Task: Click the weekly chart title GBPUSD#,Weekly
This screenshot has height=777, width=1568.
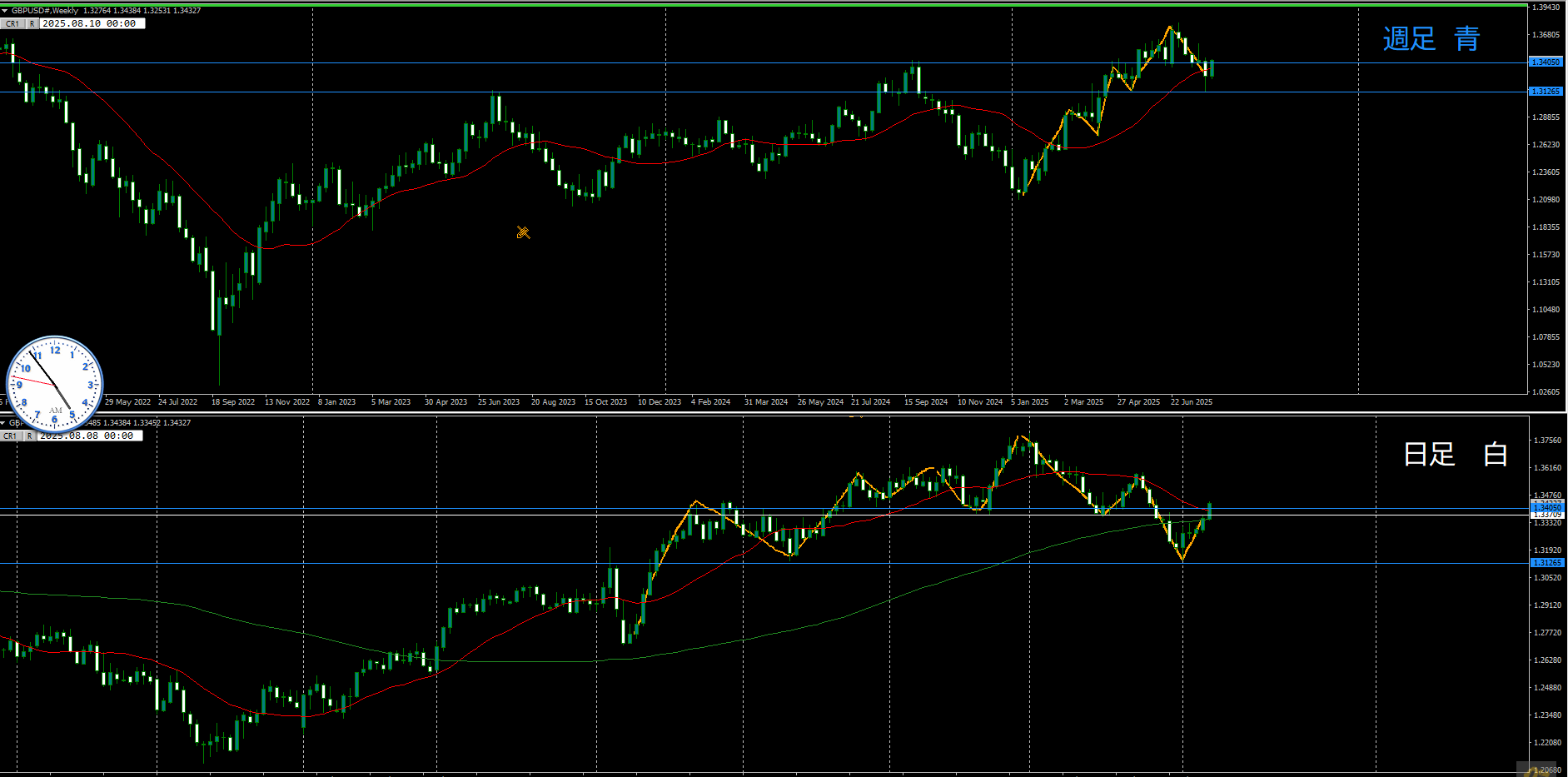Action: 45,11
